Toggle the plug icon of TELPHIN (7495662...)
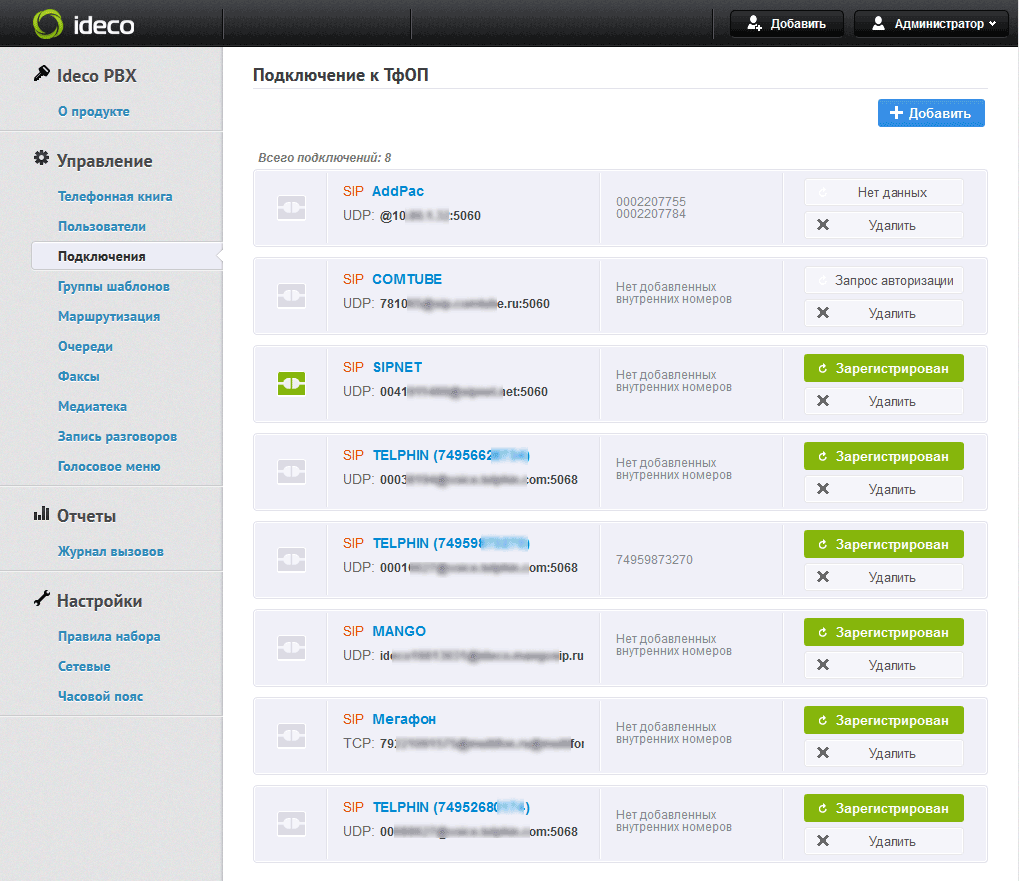The image size is (1019, 881). point(291,472)
